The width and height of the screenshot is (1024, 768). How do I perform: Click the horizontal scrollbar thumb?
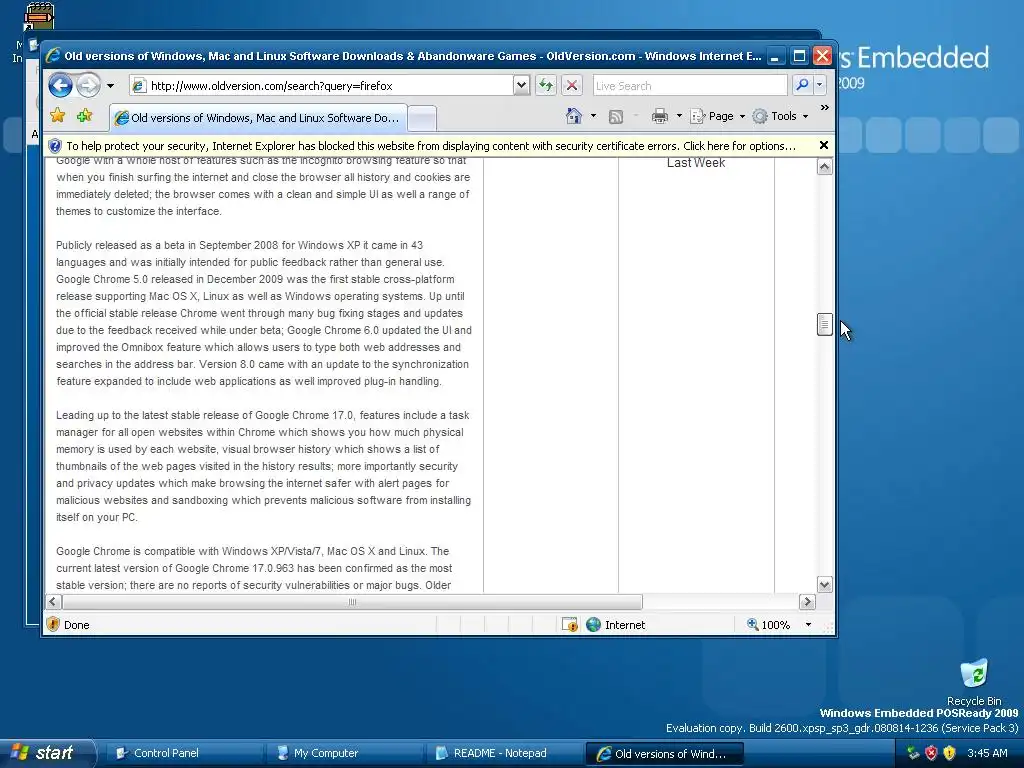coord(352,601)
